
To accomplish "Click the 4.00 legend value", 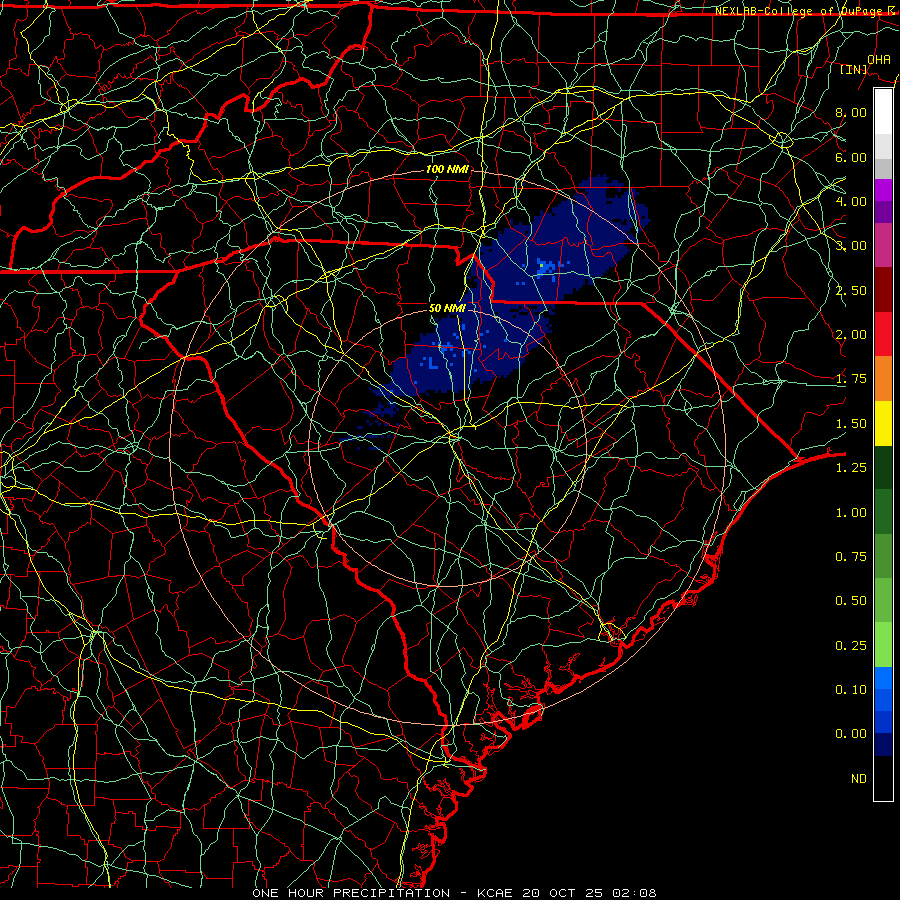I will tap(851, 201).
